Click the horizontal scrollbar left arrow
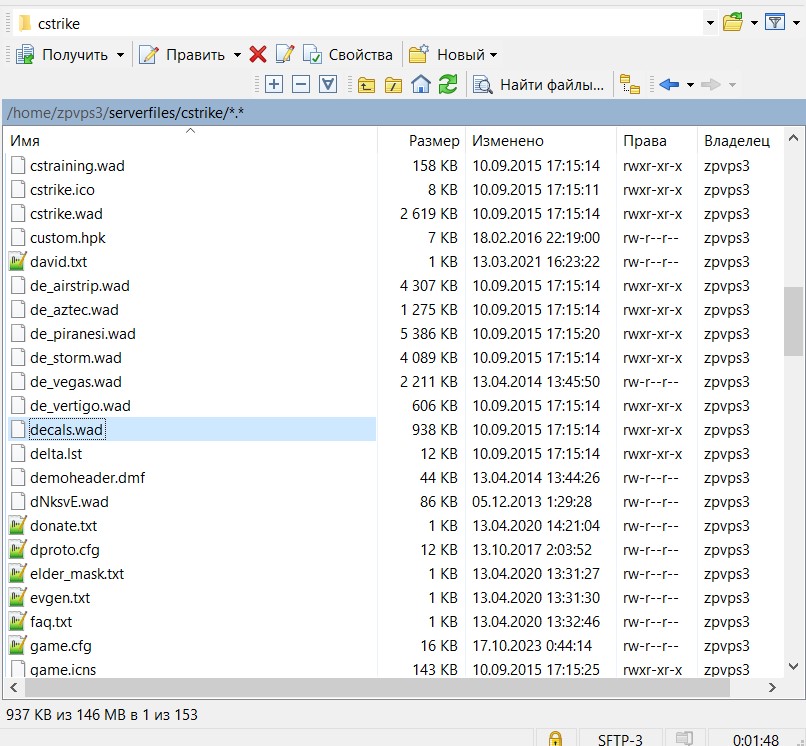This screenshot has width=806, height=746. click(14, 687)
